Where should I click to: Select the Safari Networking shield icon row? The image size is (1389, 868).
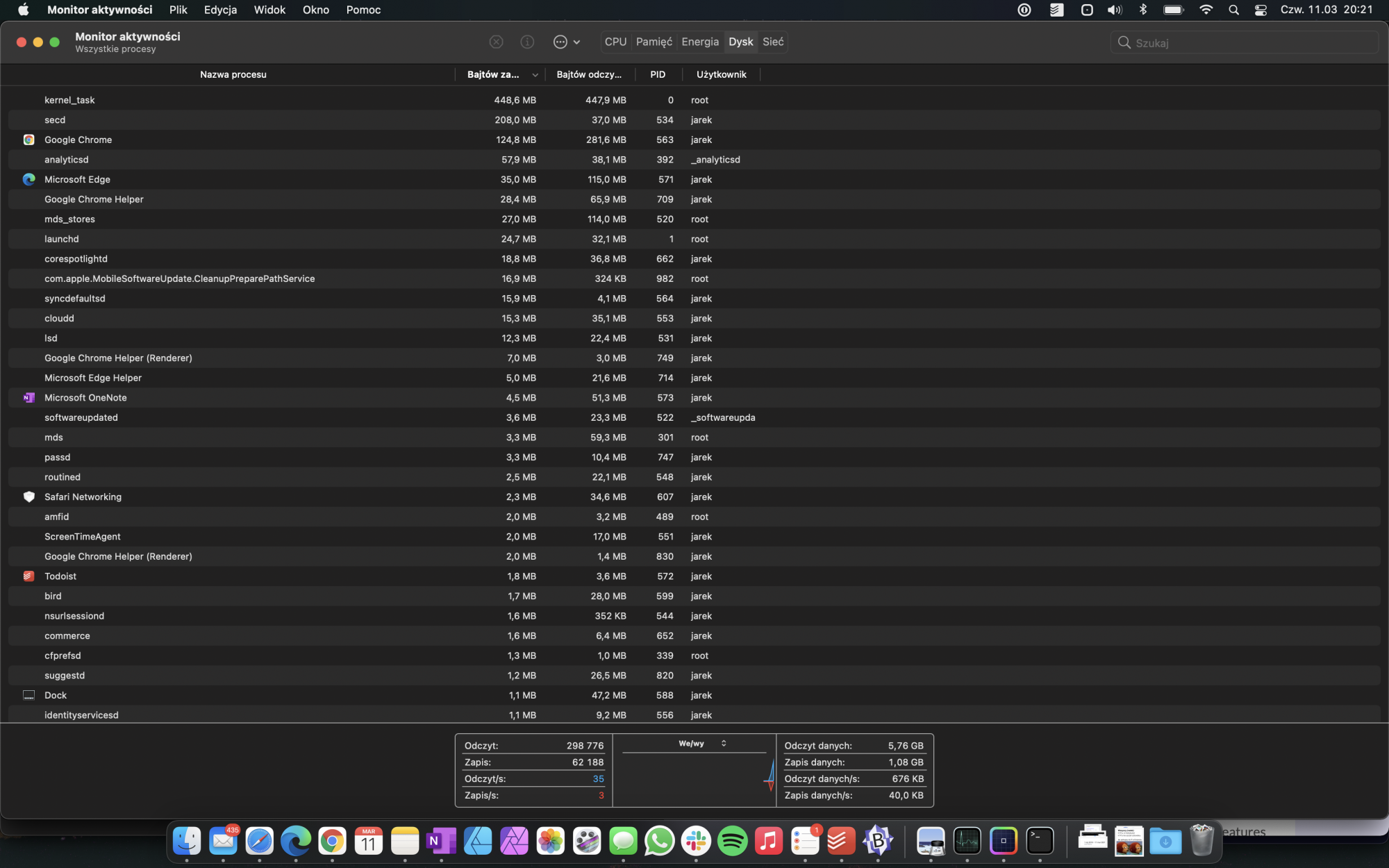pyautogui.click(x=28, y=497)
